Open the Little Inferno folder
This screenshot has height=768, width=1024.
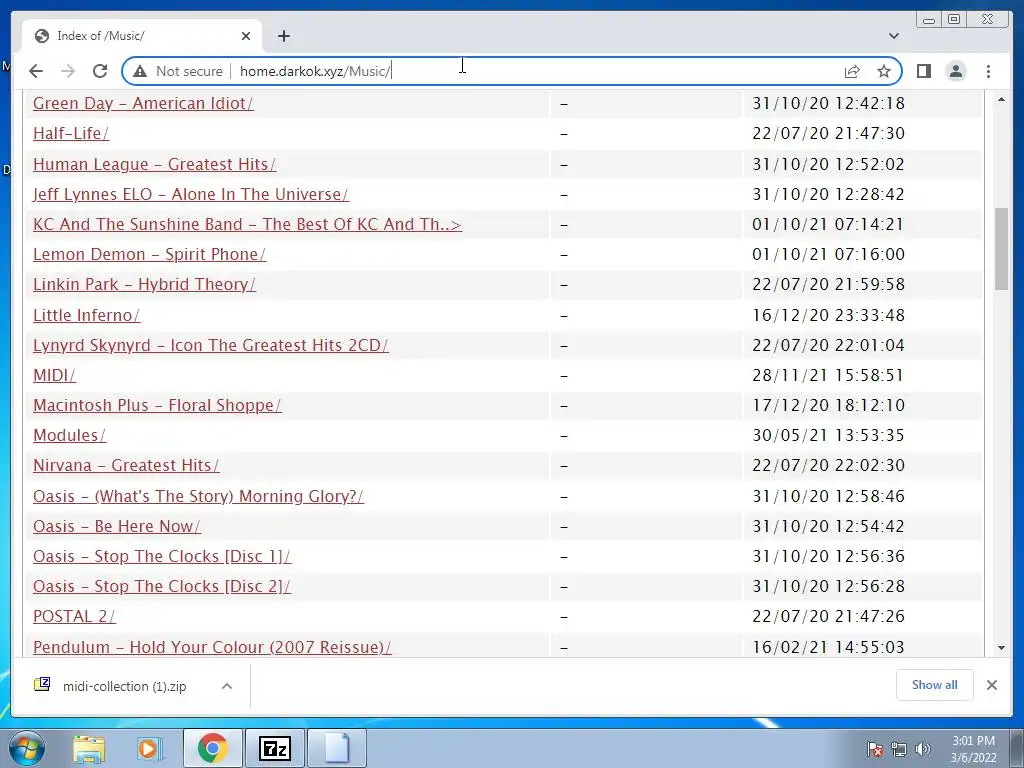pos(86,315)
